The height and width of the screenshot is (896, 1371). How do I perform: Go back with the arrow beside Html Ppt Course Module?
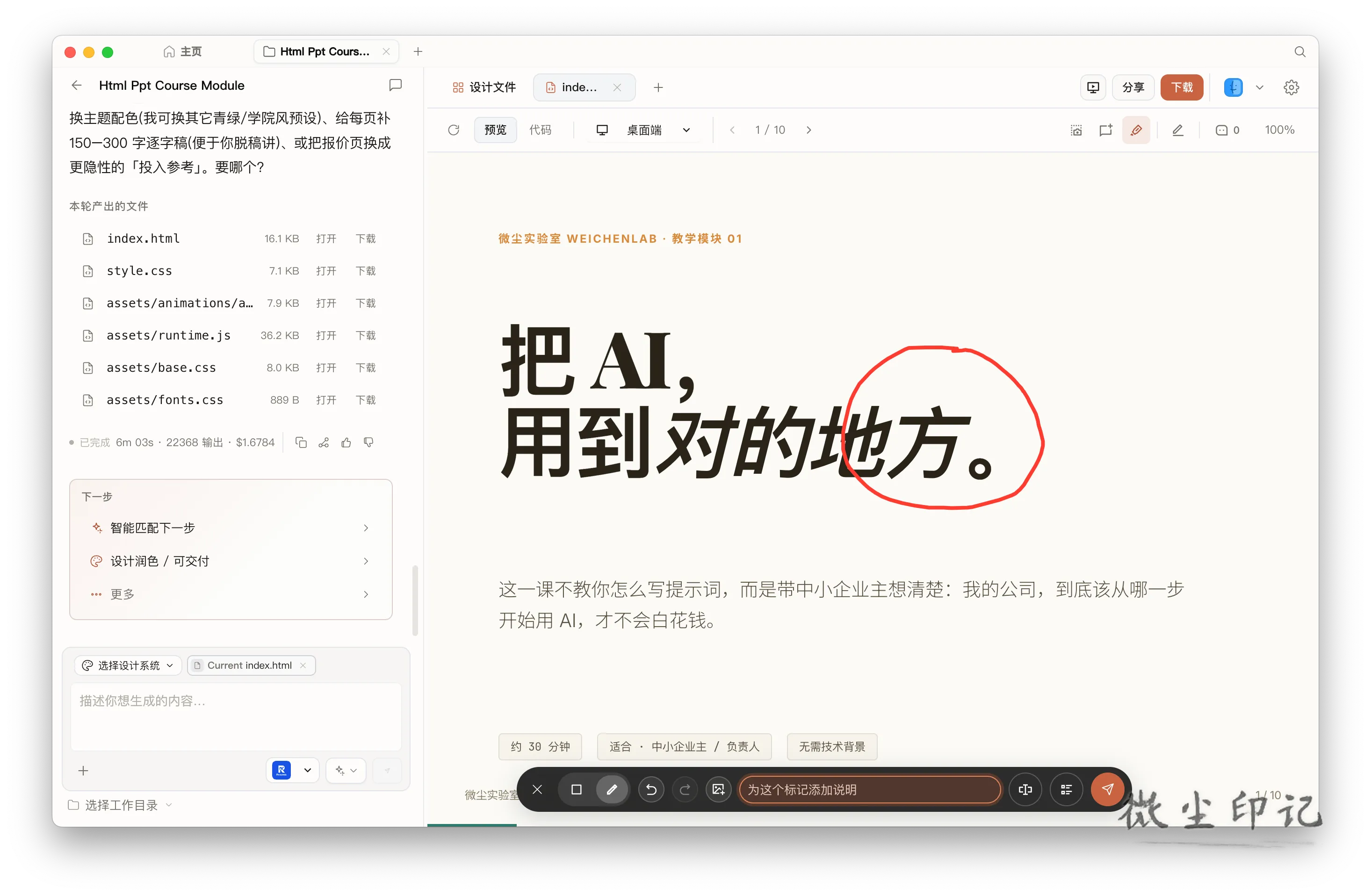pos(77,85)
